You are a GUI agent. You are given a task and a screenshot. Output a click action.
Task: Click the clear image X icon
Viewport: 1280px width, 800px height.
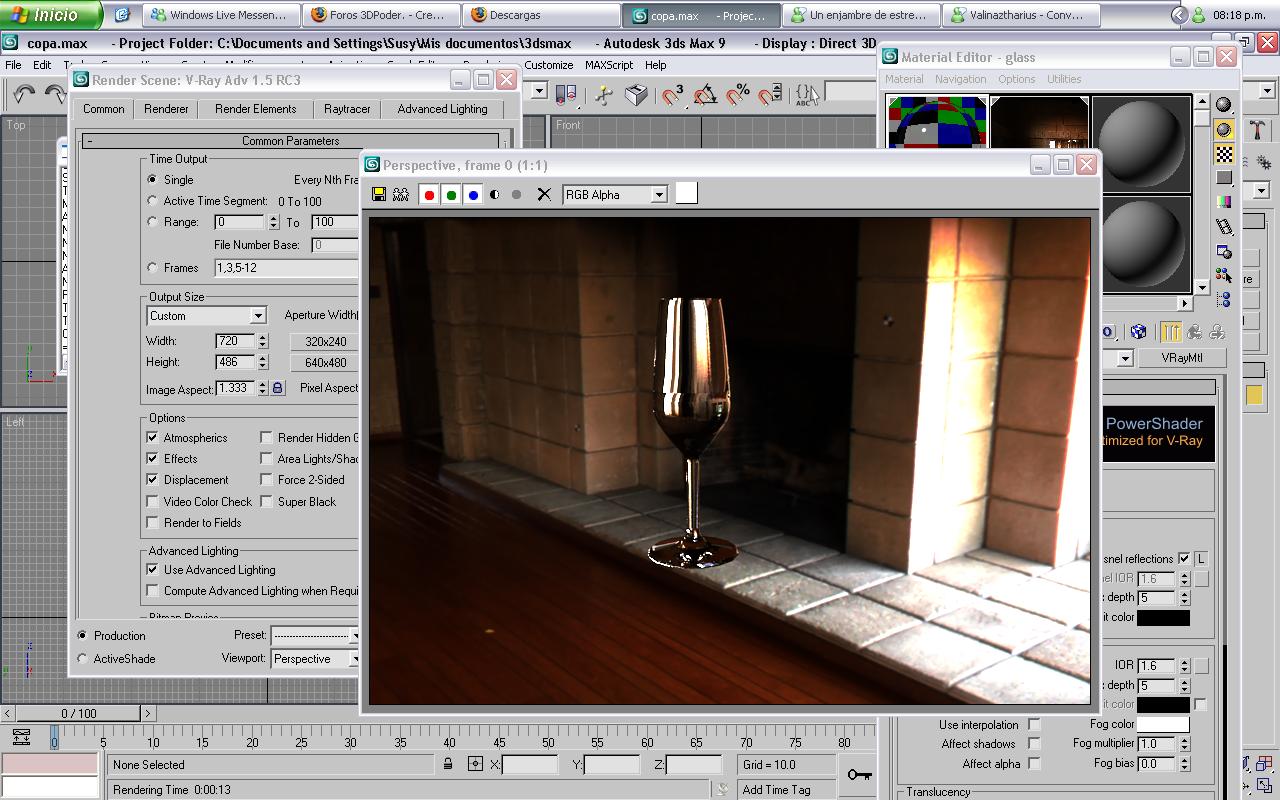(544, 195)
